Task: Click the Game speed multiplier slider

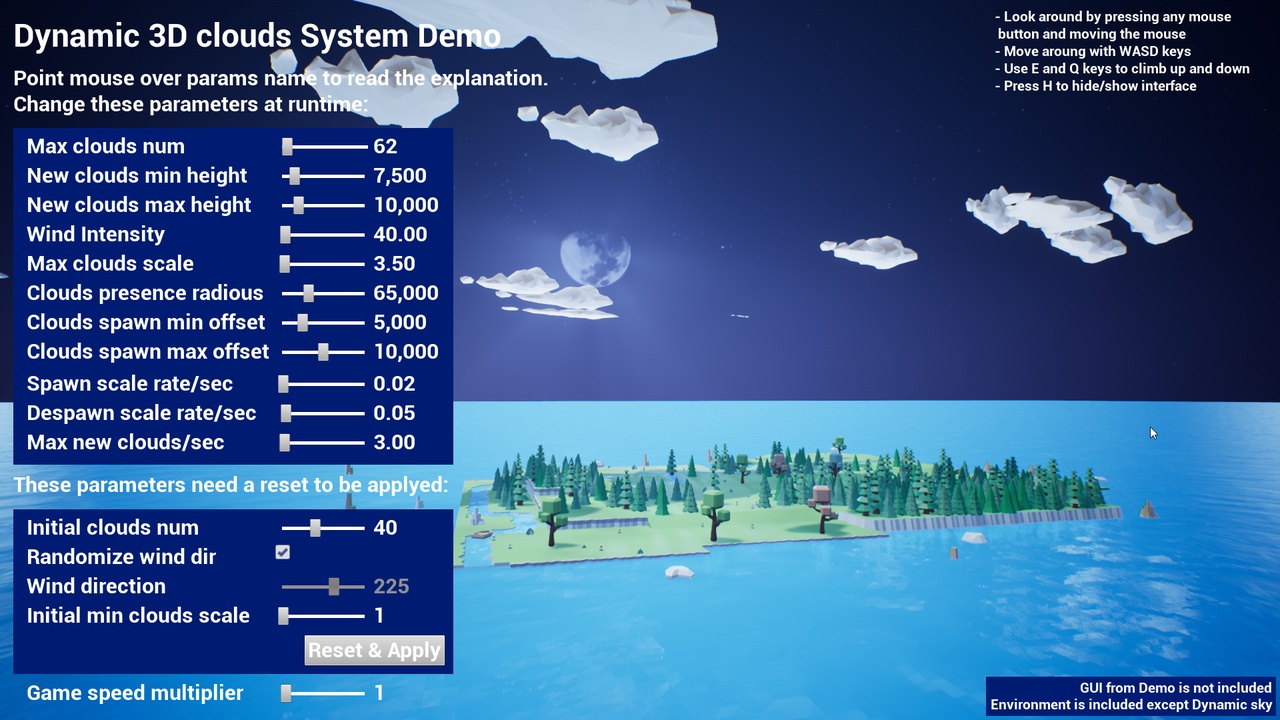Action: click(x=324, y=693)
